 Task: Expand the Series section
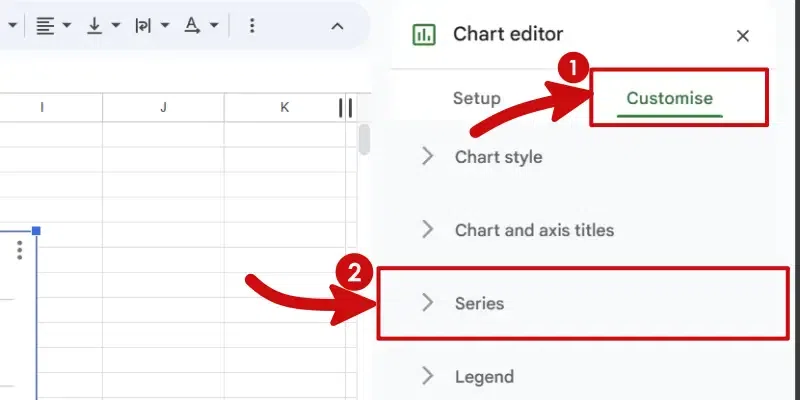[x=479, y=303]
